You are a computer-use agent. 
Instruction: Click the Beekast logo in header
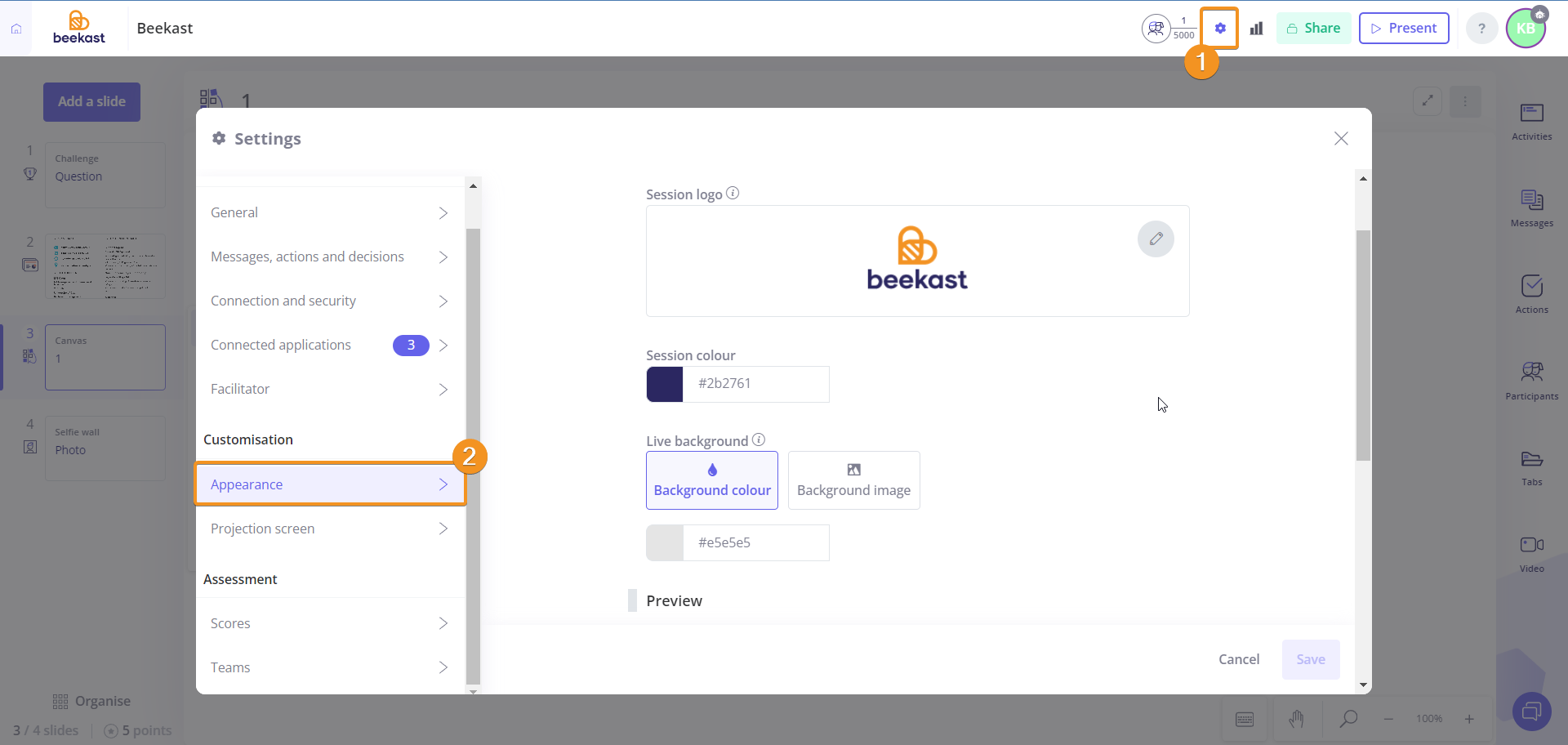[x=79, y=28]
